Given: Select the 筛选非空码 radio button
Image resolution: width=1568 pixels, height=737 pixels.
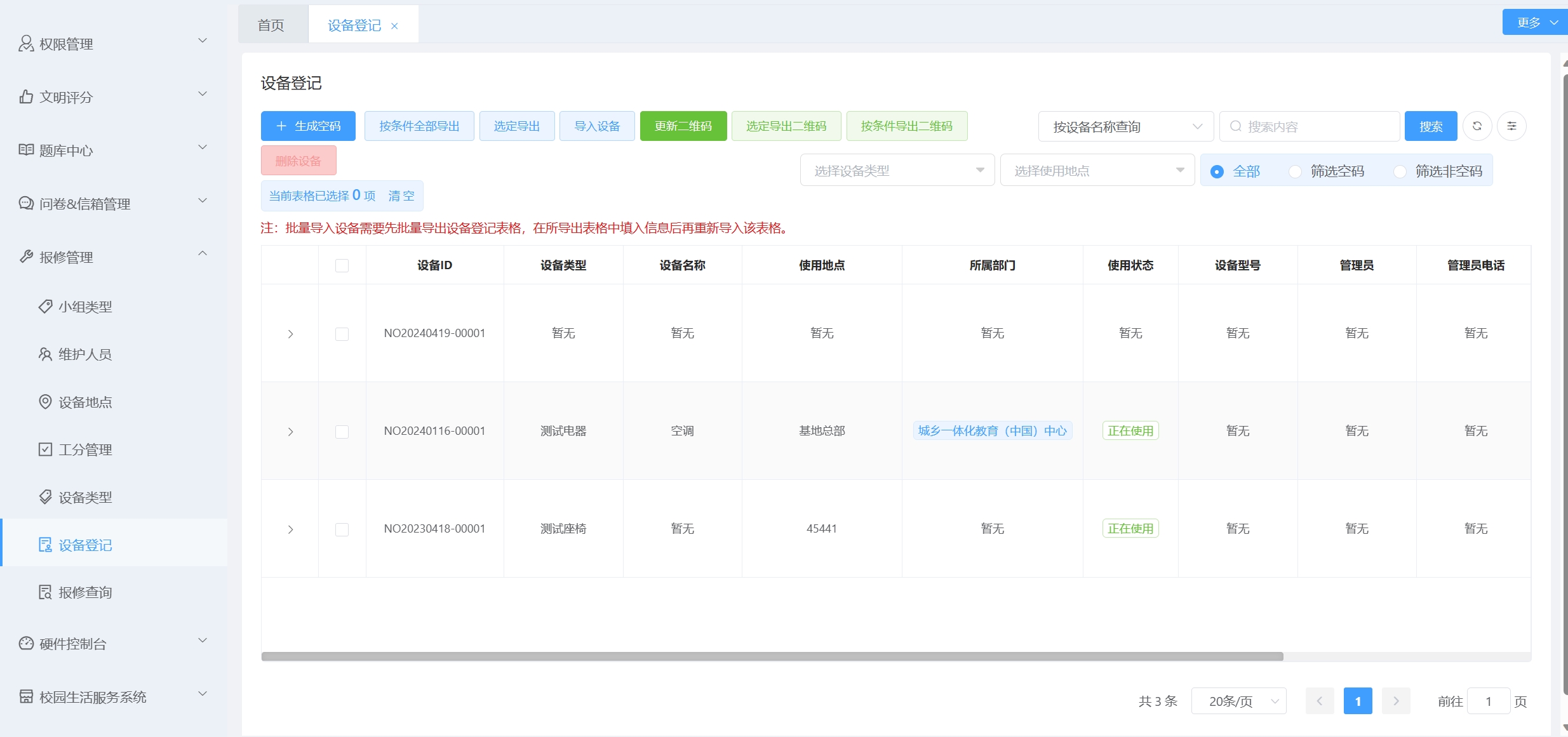Looking at the screenshot, I should pyautogui.click(x=1400, y=171).
